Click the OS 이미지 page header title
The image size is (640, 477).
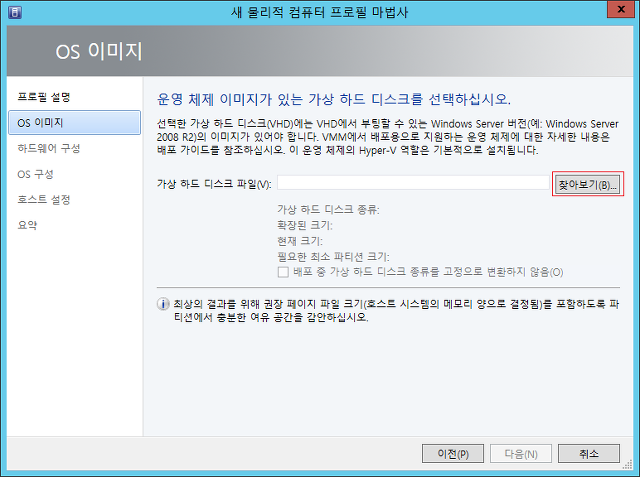click(99, 51)
